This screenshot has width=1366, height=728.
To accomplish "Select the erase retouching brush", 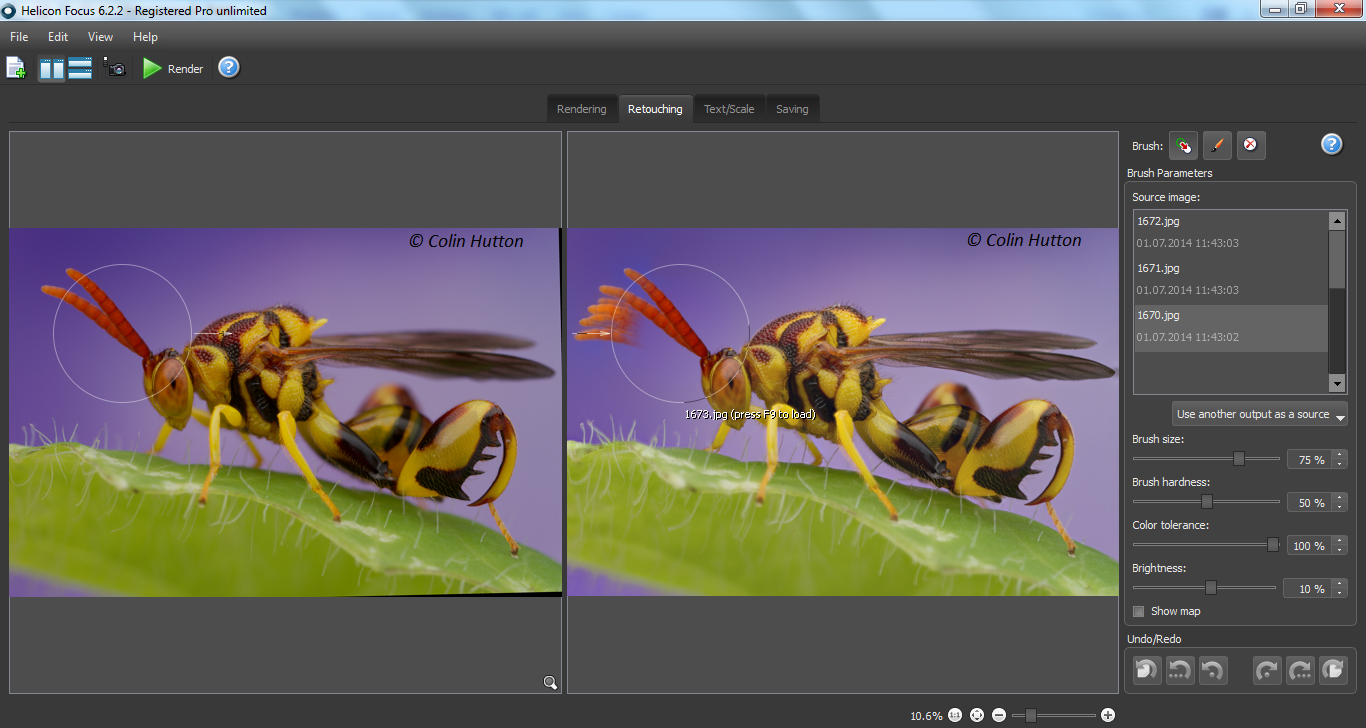I will click(1251, 145).
